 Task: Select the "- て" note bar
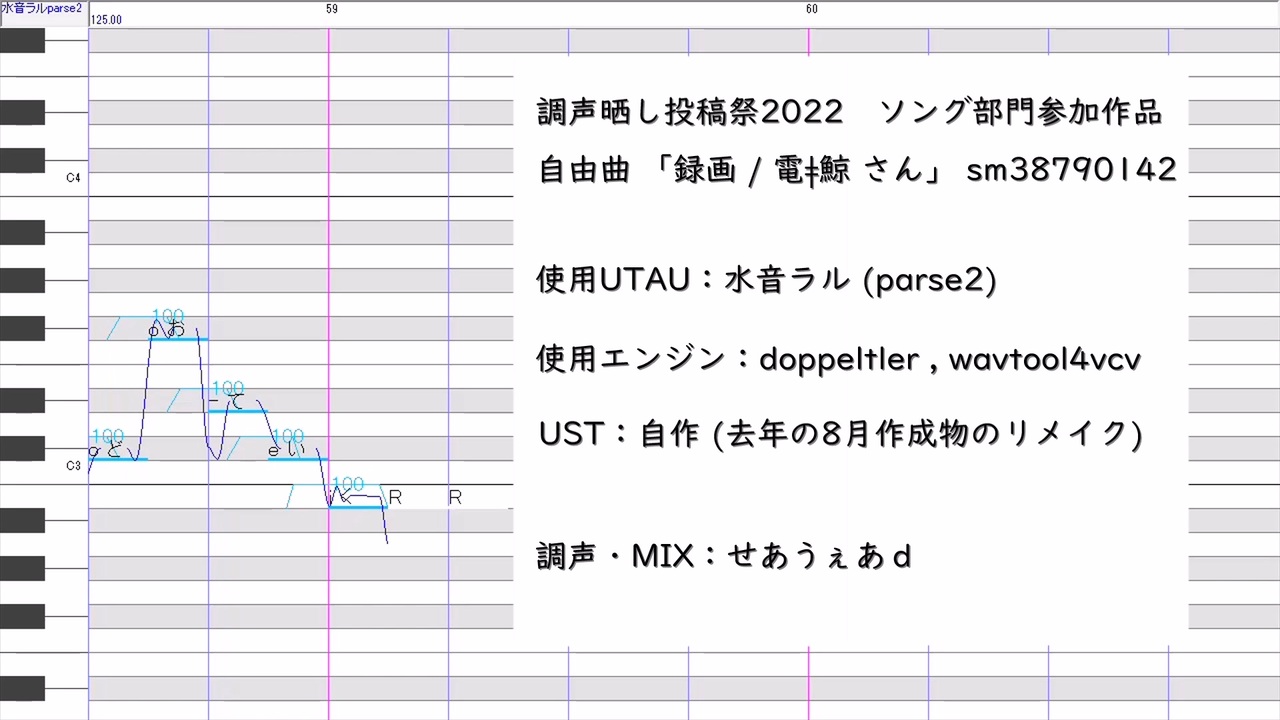tap(238, 410)
